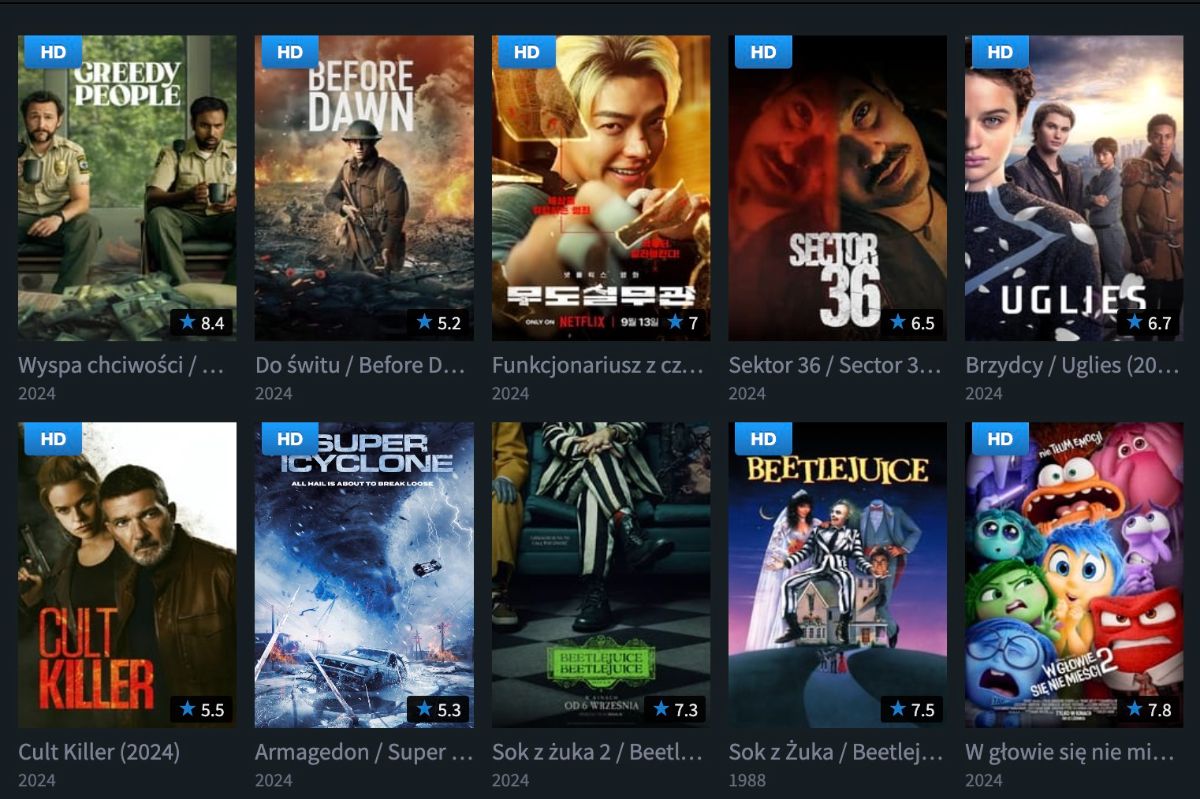Screen dimensions: 1200x799
Task: Click the HD badge on Before Dawn poster
Action: coord(290,52)
